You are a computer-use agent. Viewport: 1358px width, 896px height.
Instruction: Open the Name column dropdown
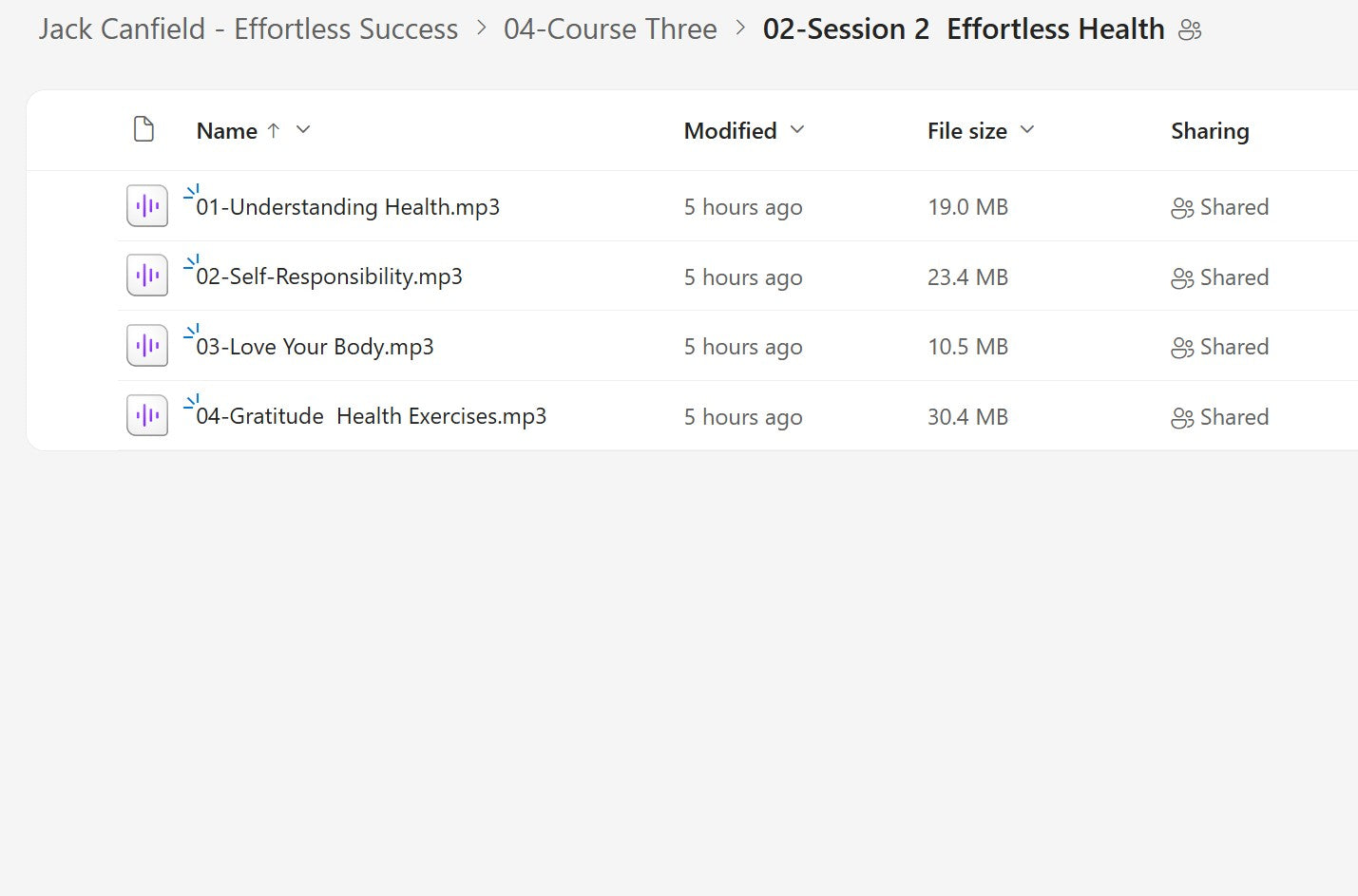point(302,130)
